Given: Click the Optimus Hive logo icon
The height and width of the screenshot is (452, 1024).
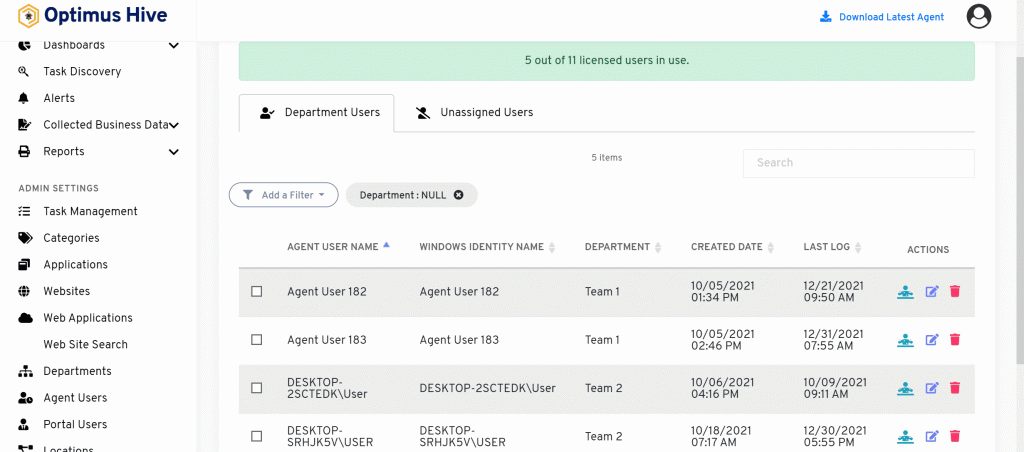Looking at the screenshot, I should pyautogui.click(x=28, y=16).
